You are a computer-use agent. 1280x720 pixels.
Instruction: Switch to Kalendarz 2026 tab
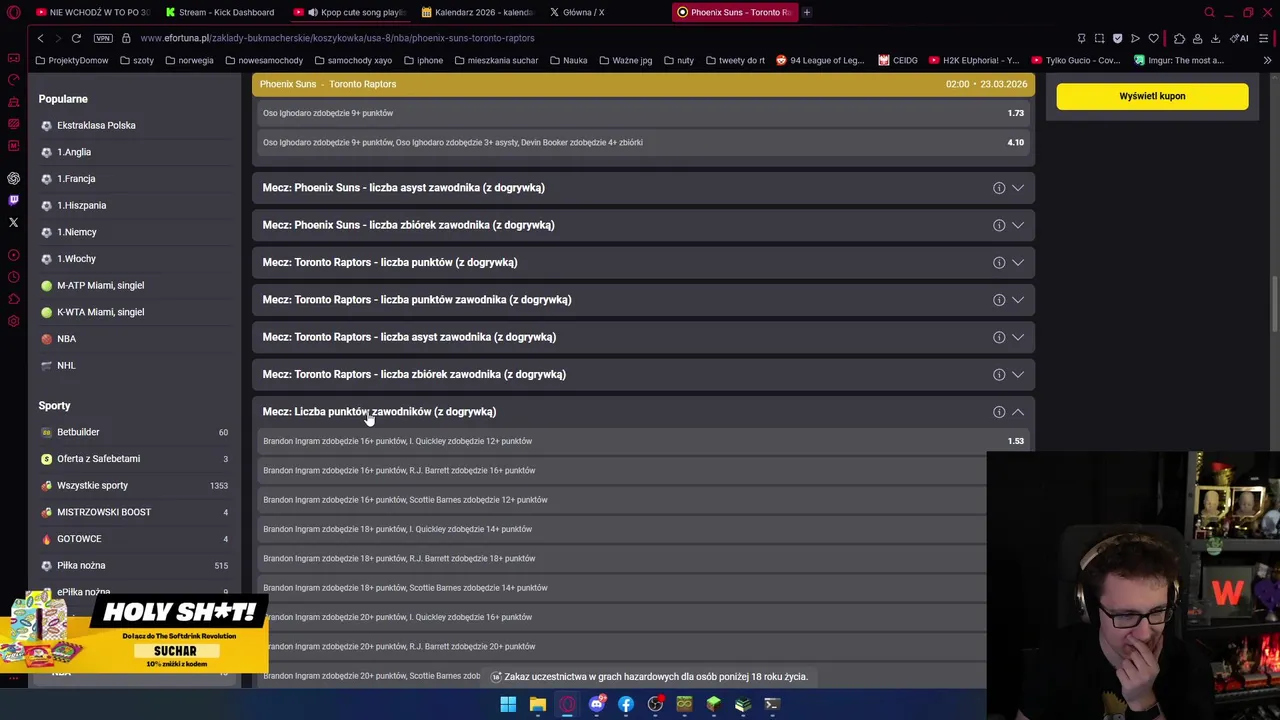tap(478, 12)
